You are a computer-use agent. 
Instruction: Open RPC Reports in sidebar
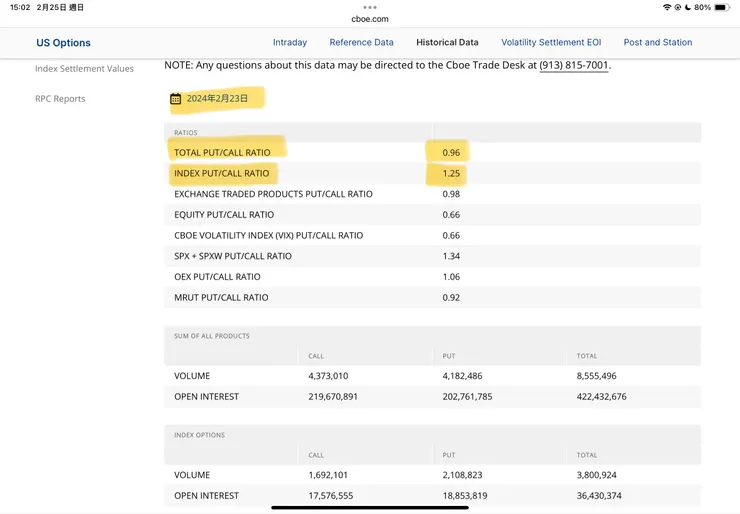[60, 99]
